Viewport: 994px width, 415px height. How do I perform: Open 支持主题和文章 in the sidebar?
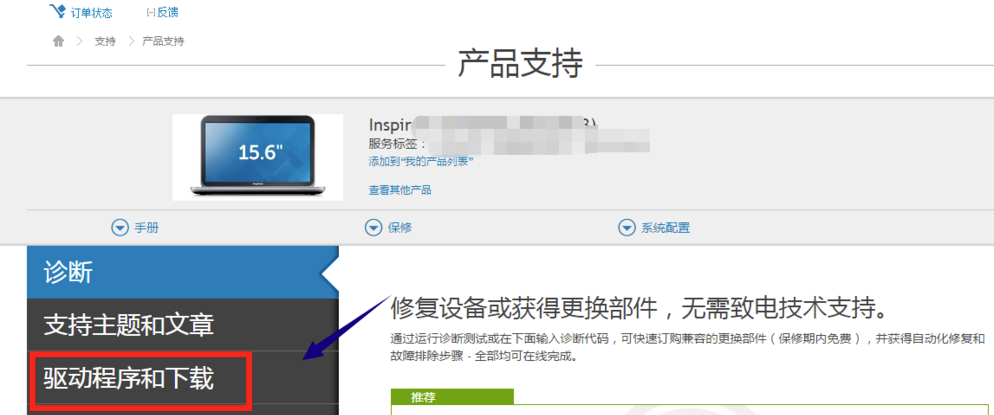click(x=128, y=325)
